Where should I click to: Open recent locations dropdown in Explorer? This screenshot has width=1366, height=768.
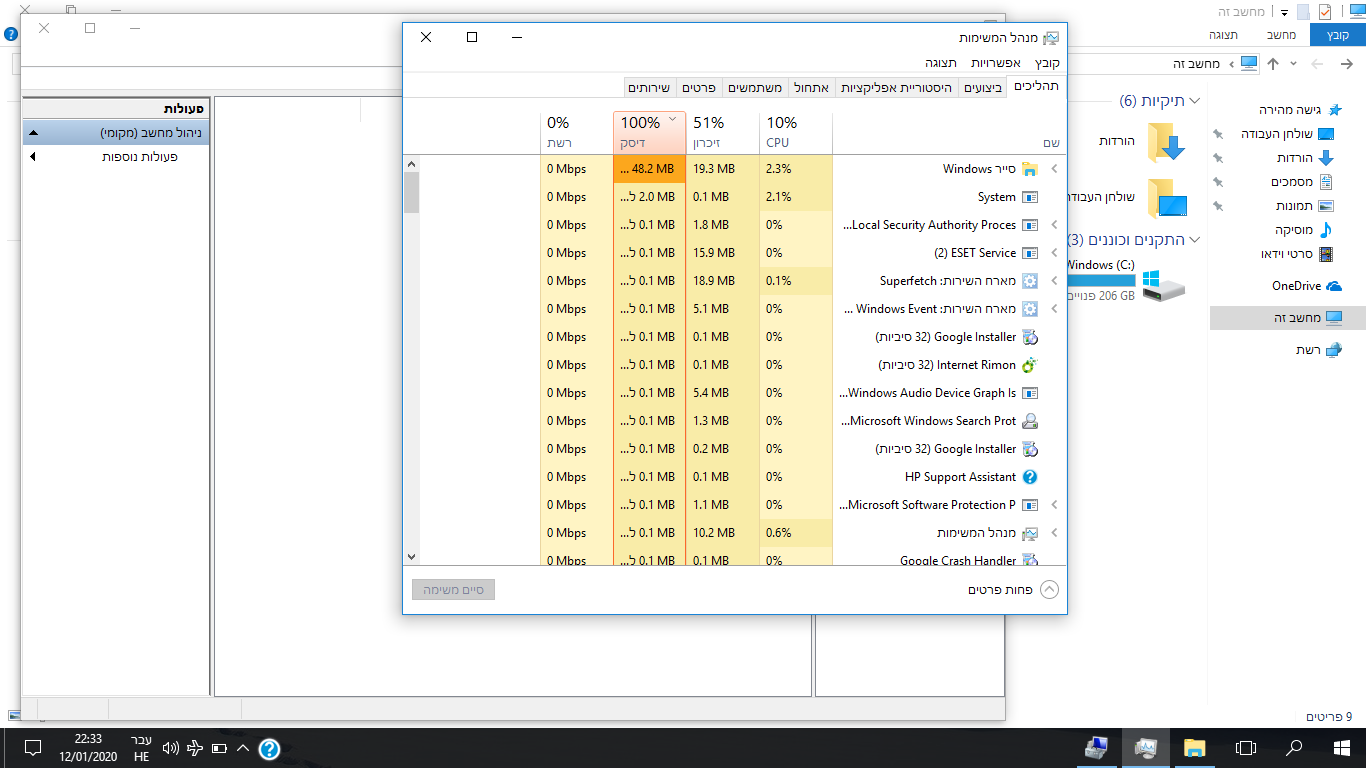click(1294, 64)
